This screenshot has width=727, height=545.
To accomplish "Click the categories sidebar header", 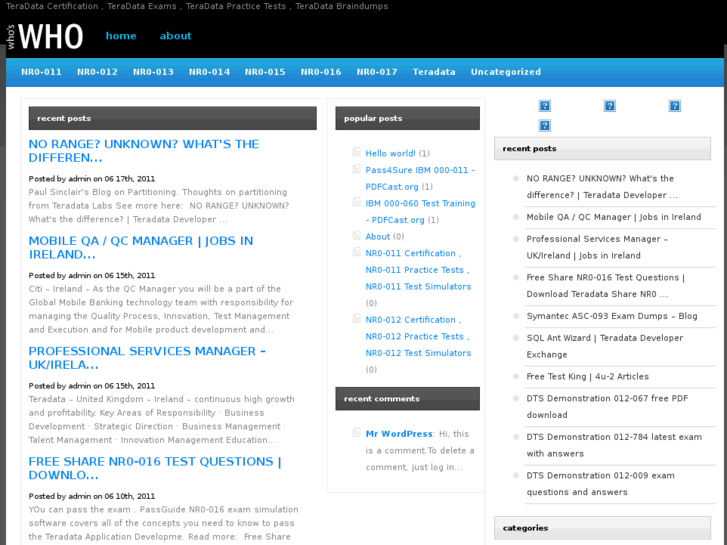I will pyautogui.click(x=602, y=528).
